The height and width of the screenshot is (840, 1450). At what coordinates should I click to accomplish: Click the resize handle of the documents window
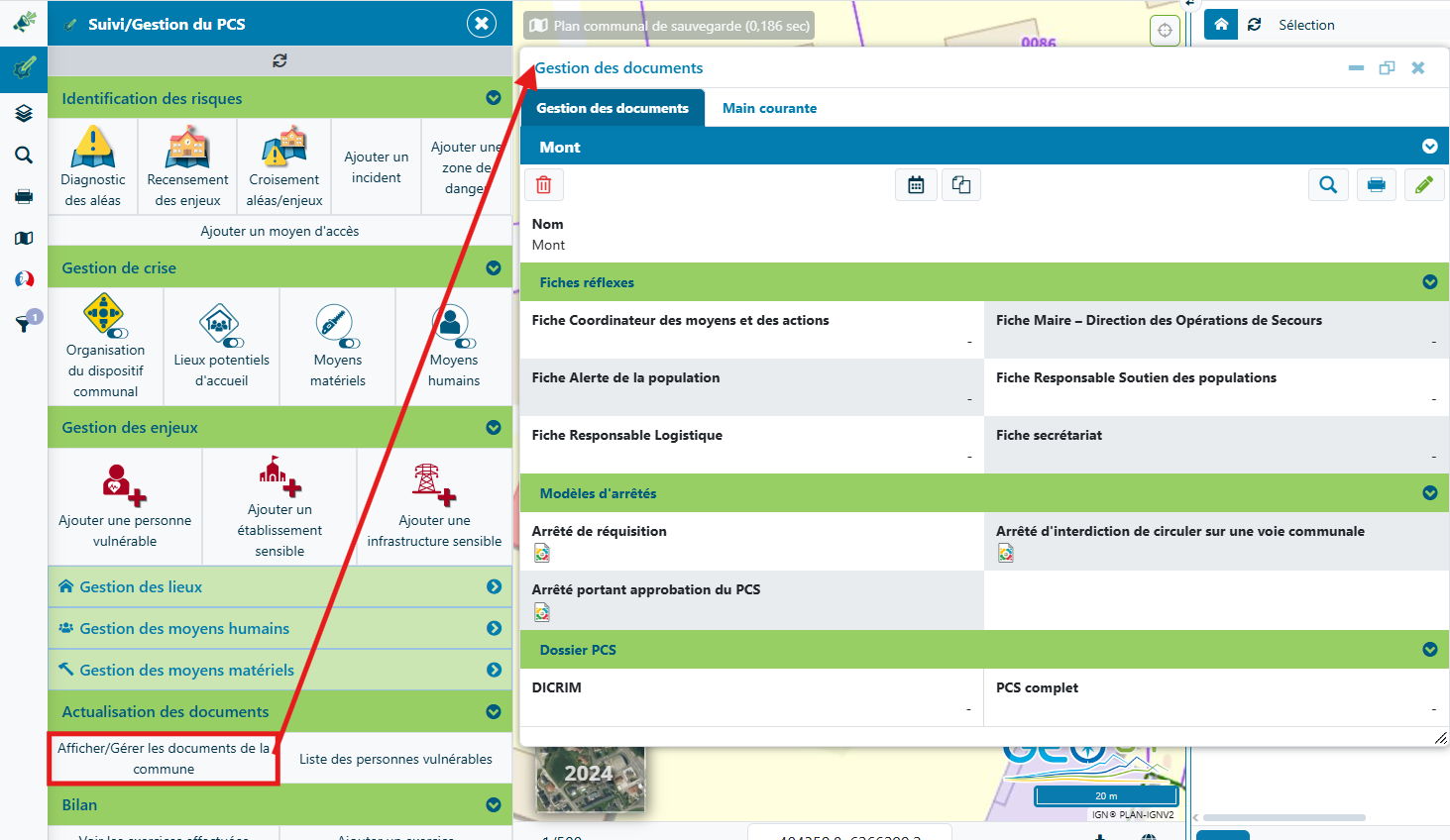(x=1441, y=738)
